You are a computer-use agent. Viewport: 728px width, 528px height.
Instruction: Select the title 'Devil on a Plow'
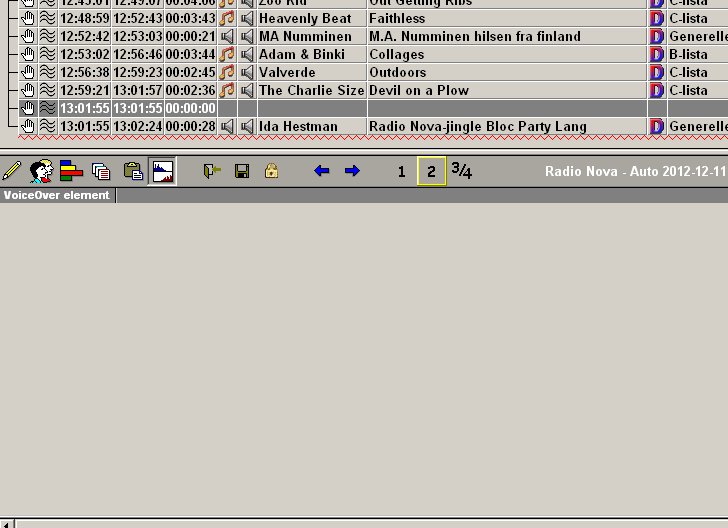[x=419, y=90]
